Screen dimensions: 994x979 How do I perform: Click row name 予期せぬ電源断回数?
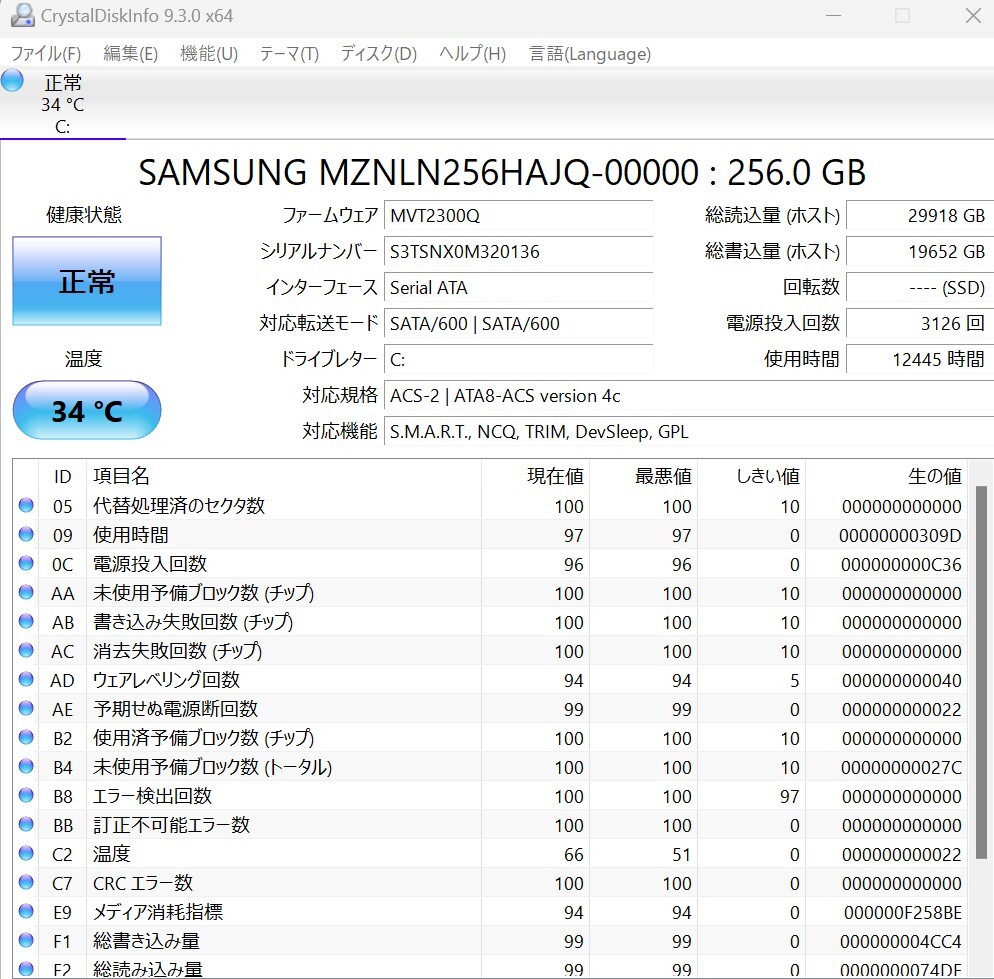point(175,709)
